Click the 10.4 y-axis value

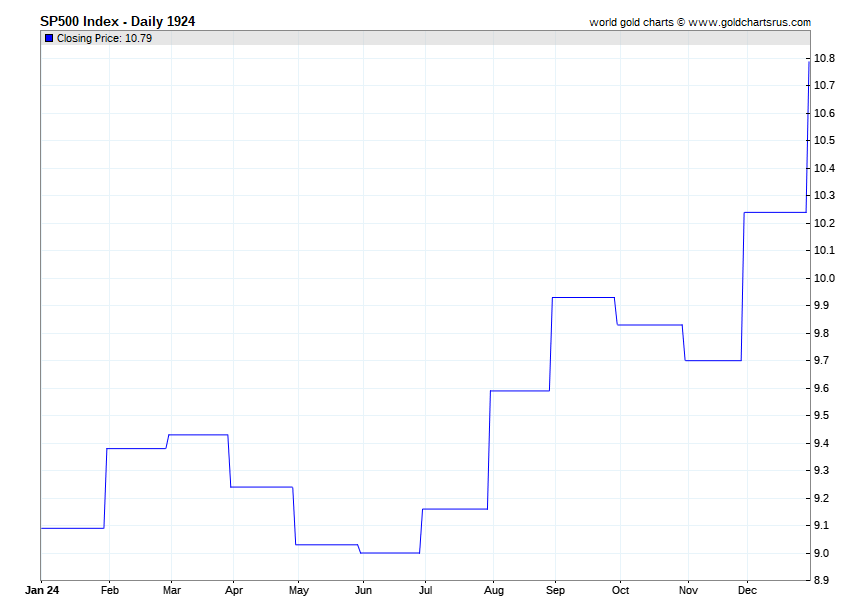click(x=824, y=168)
